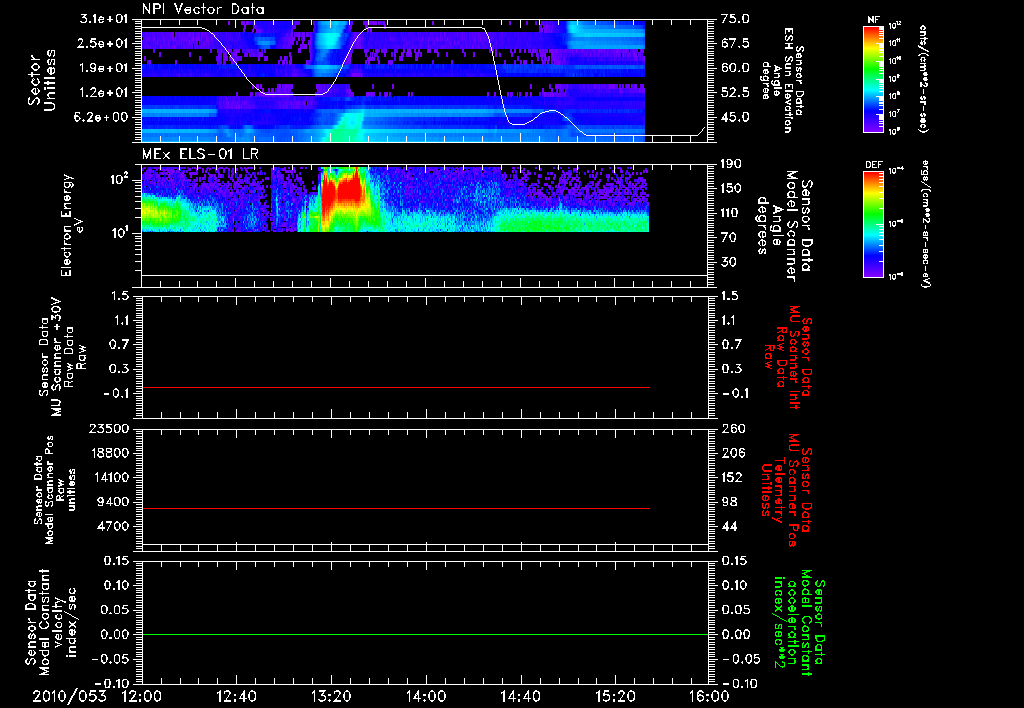Click the '190' scanner angle axis value
1024x708 pixels.
tap(731, 164)
